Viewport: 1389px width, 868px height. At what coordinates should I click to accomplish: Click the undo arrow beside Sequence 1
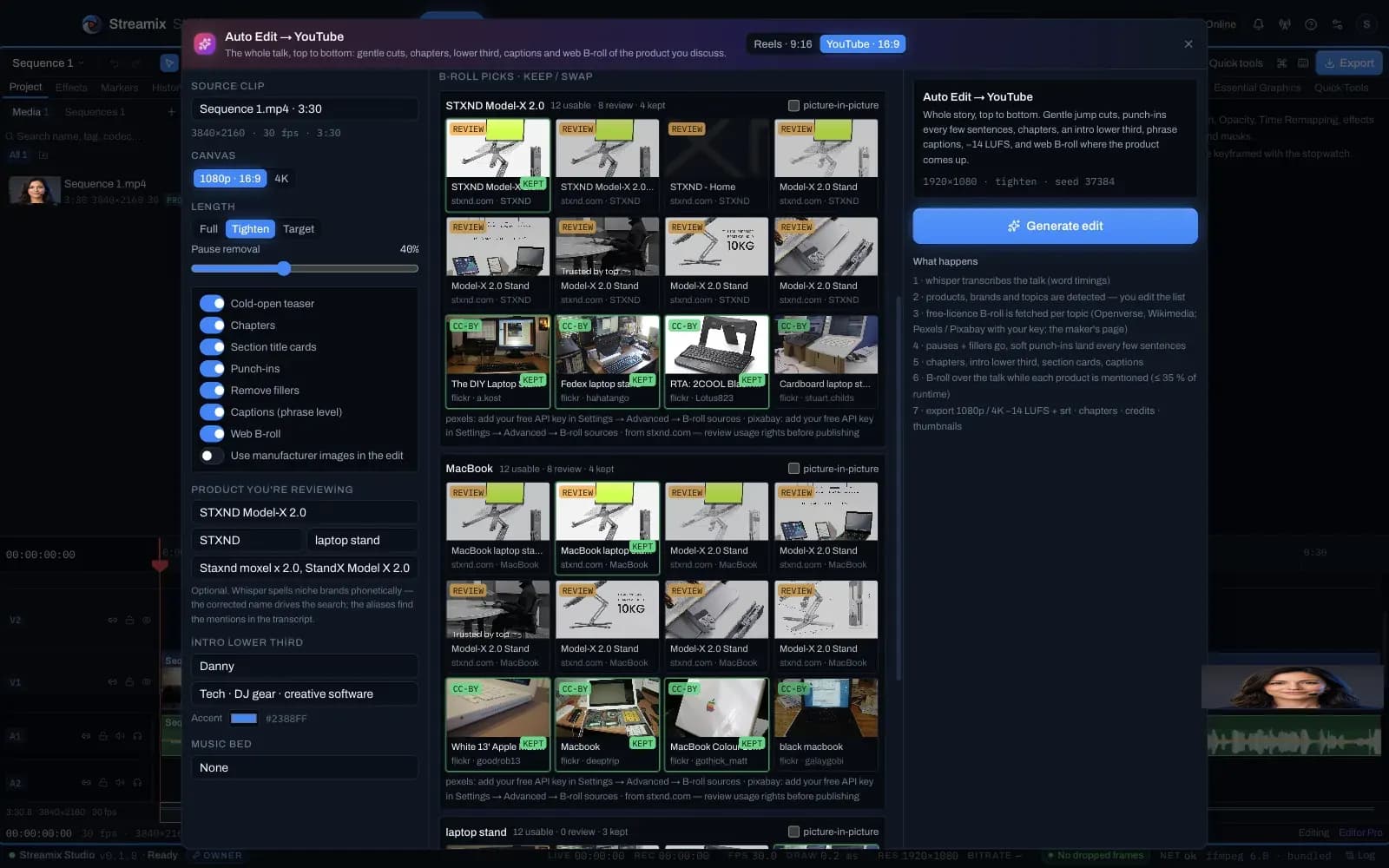click(114, 63)
